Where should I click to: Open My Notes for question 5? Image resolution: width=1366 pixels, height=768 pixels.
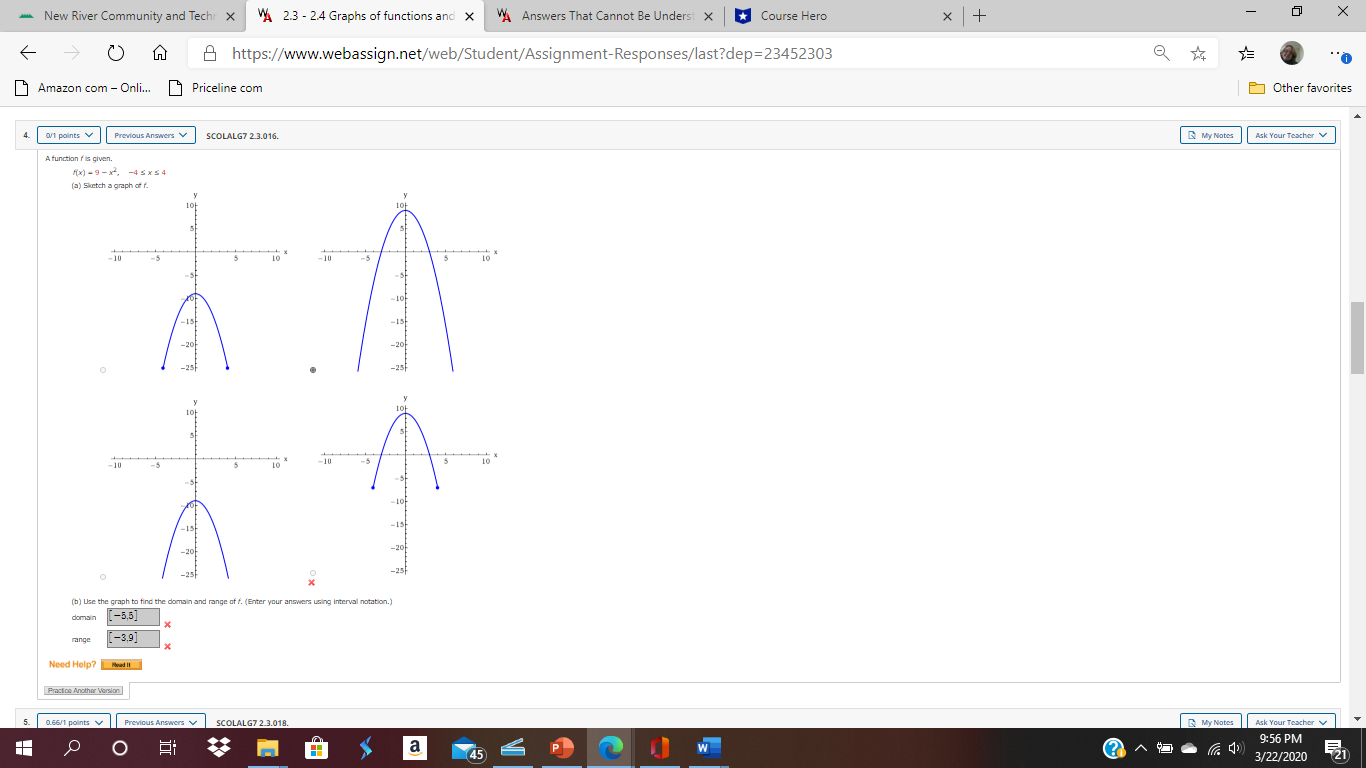pos(1210,722)
